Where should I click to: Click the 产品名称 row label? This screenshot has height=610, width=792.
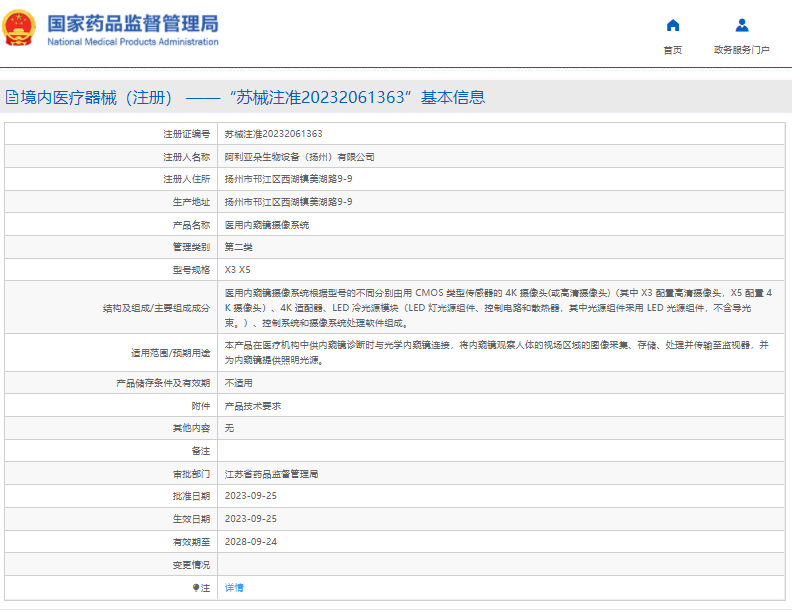[191, 225]
